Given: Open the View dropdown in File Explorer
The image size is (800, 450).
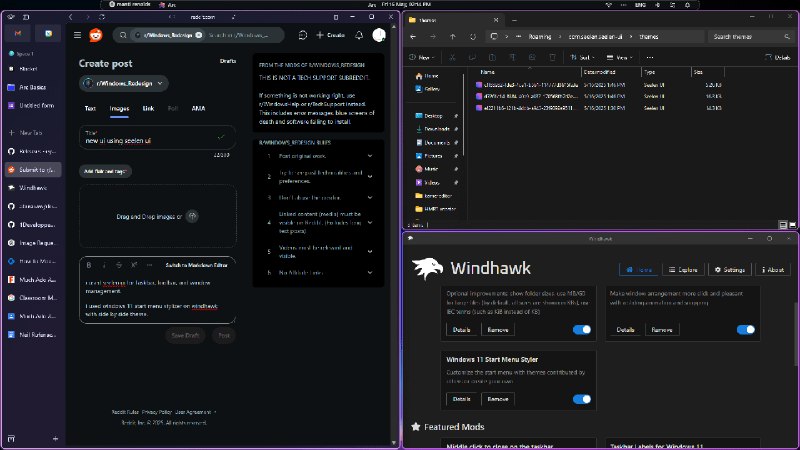Looking at the screenshot, I should (619, 58).
